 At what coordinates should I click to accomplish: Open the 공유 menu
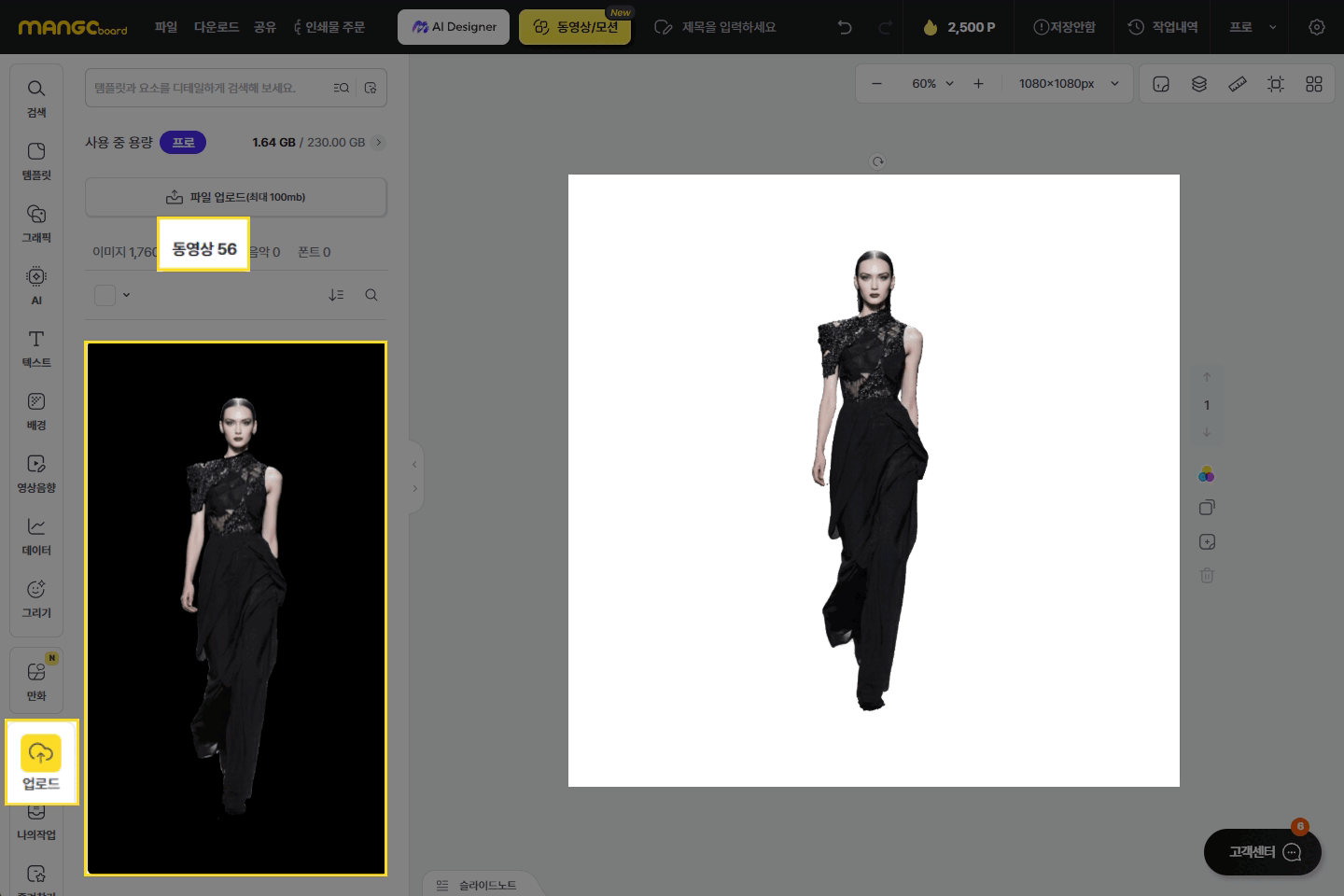[x=265, y=27]
